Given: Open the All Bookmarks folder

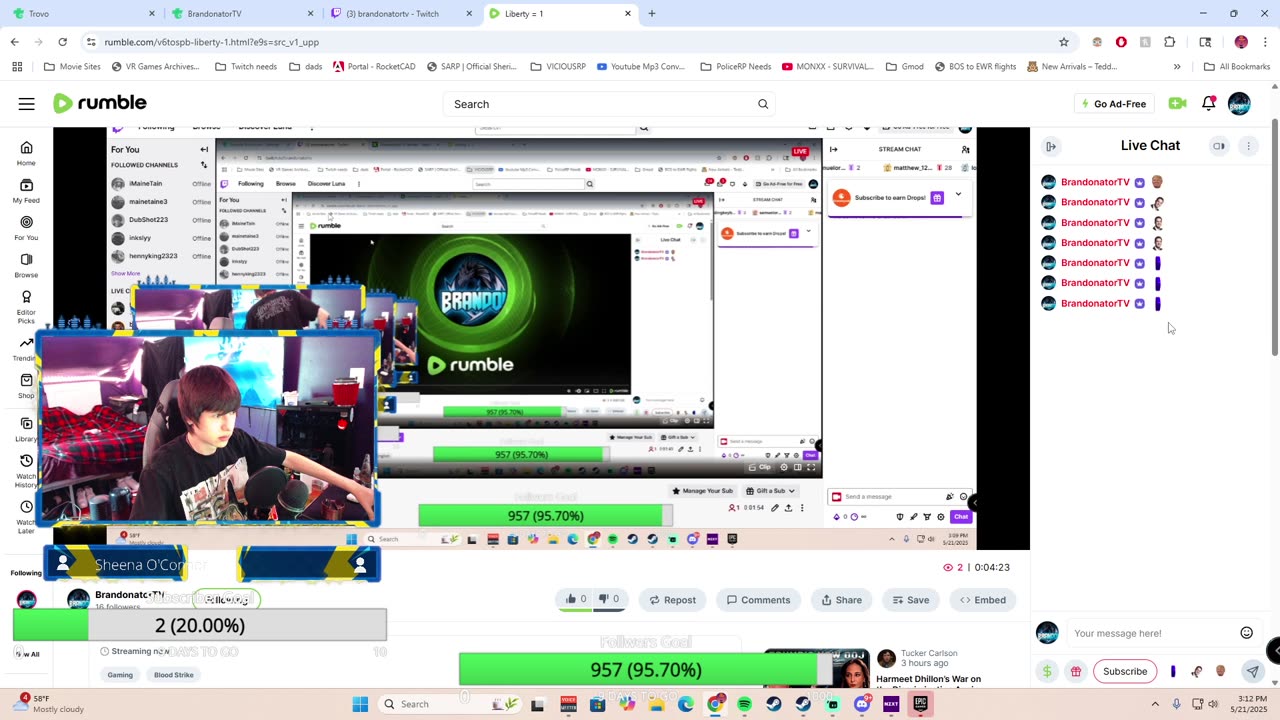Looking at the screenshot, I should click(x=1237, y=67).
